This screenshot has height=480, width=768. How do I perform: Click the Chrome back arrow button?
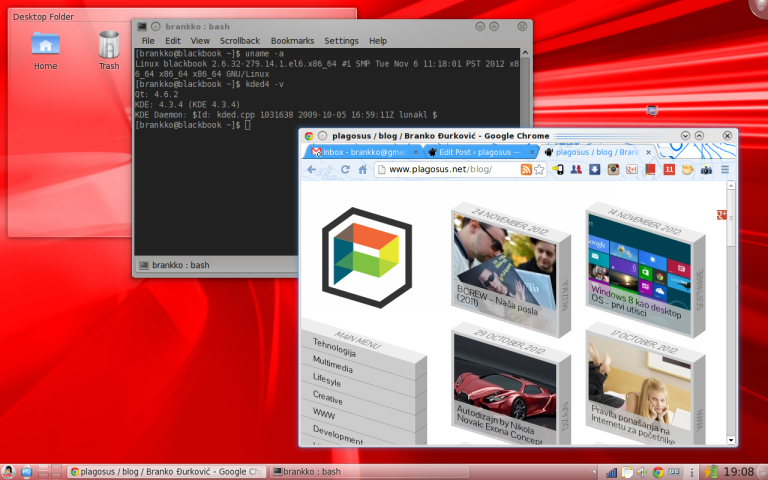[x=312, y=169]
